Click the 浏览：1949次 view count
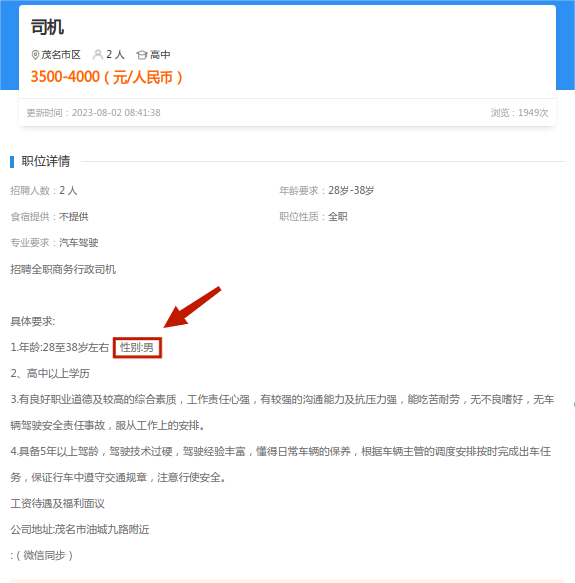Image resolution: width=575 pixels, height=583 pixels. (519, 113)
